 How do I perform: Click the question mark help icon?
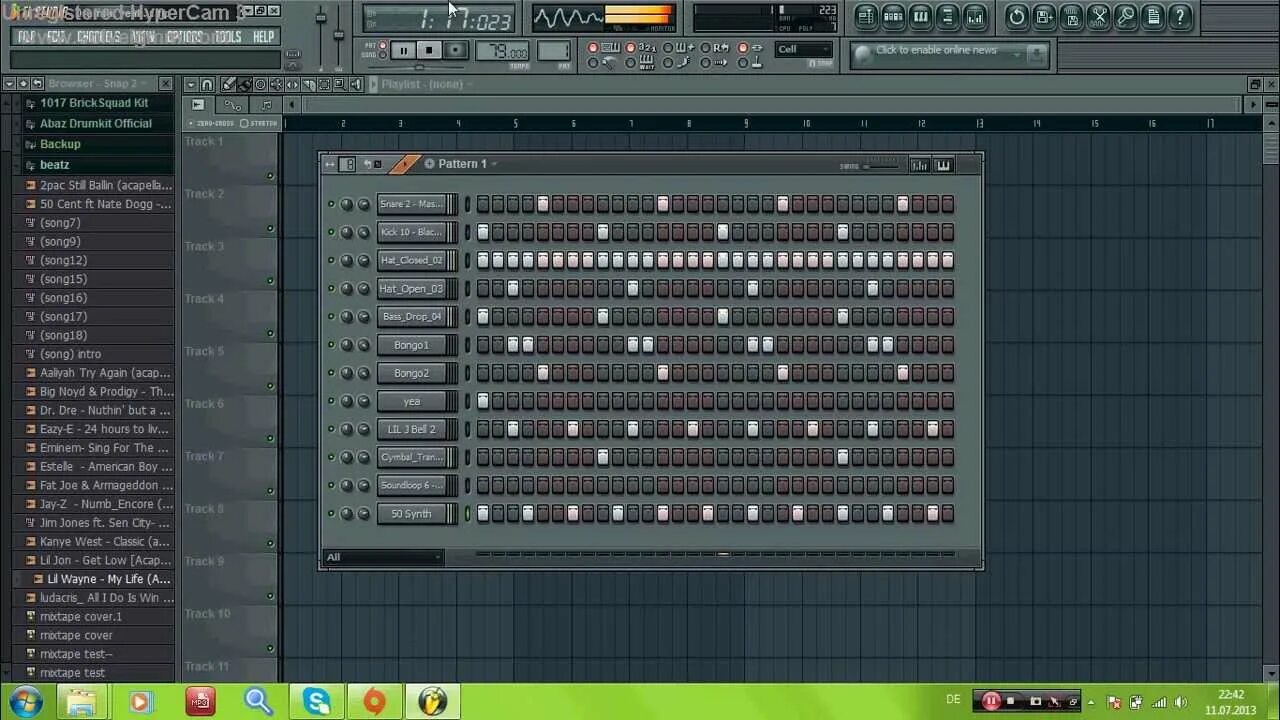point(1180,16)
